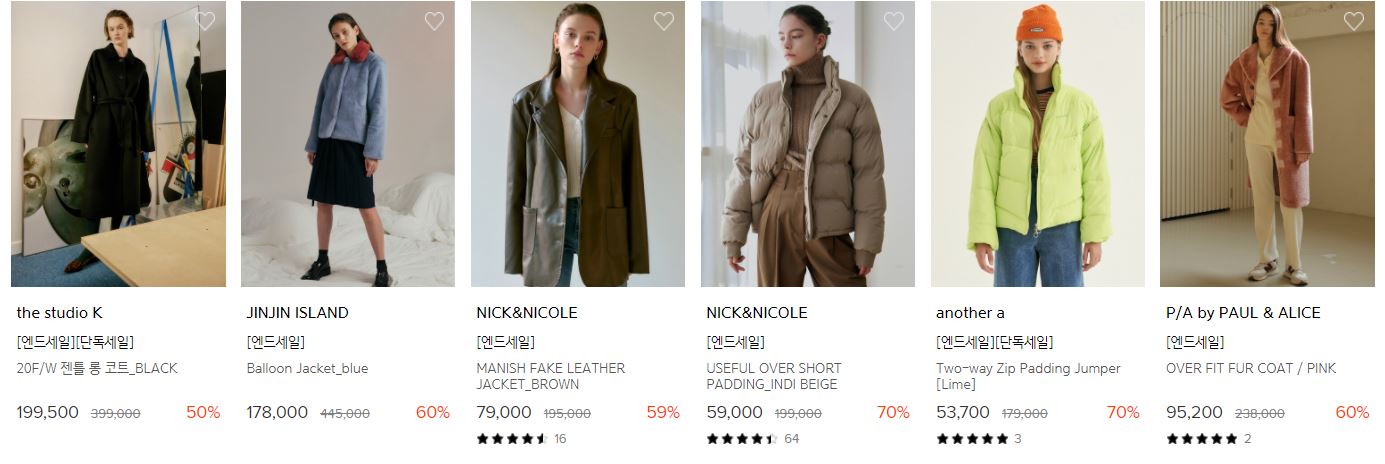Open OVER FIT FUR COAT / PINK title

coord(1251,368)
